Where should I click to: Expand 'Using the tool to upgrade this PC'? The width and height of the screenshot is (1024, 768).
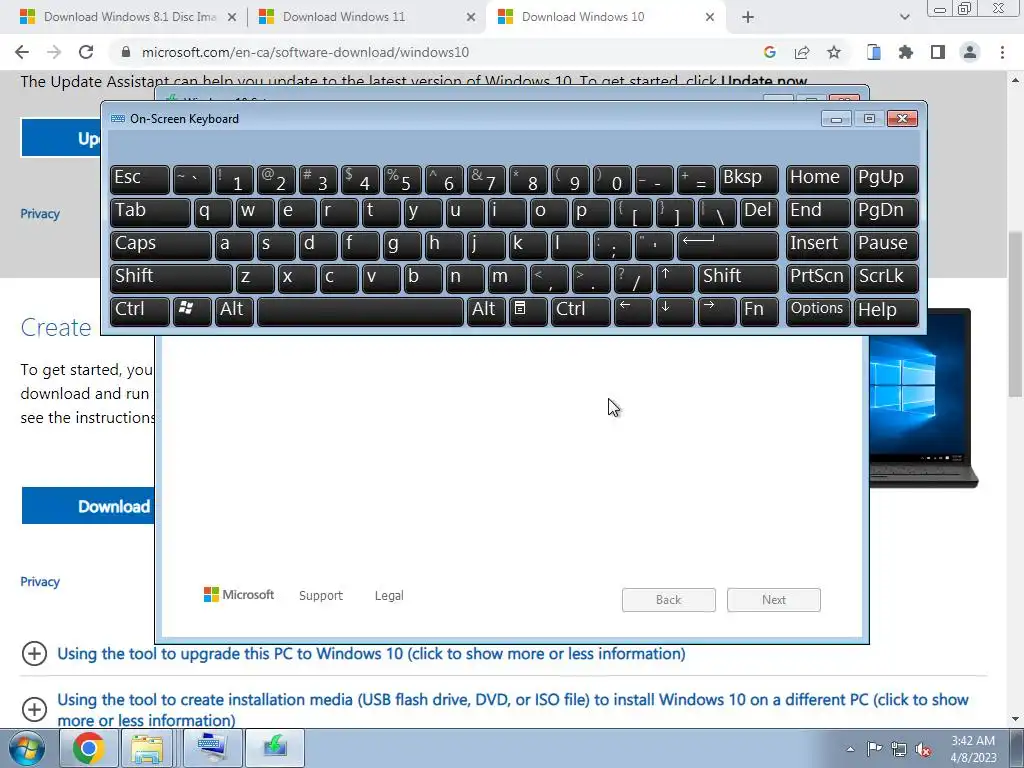coord(371,654)
